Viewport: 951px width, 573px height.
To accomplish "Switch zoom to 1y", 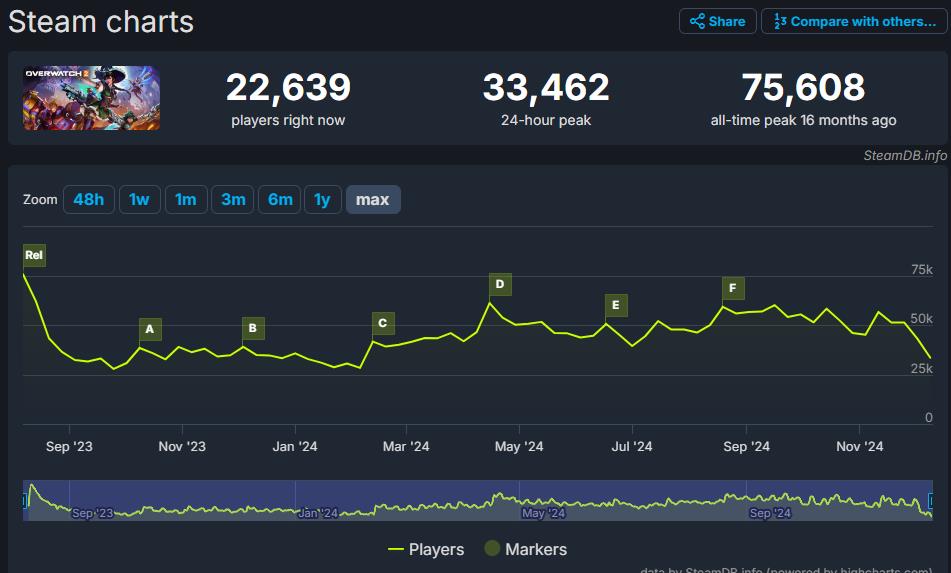I will [322, 200].
